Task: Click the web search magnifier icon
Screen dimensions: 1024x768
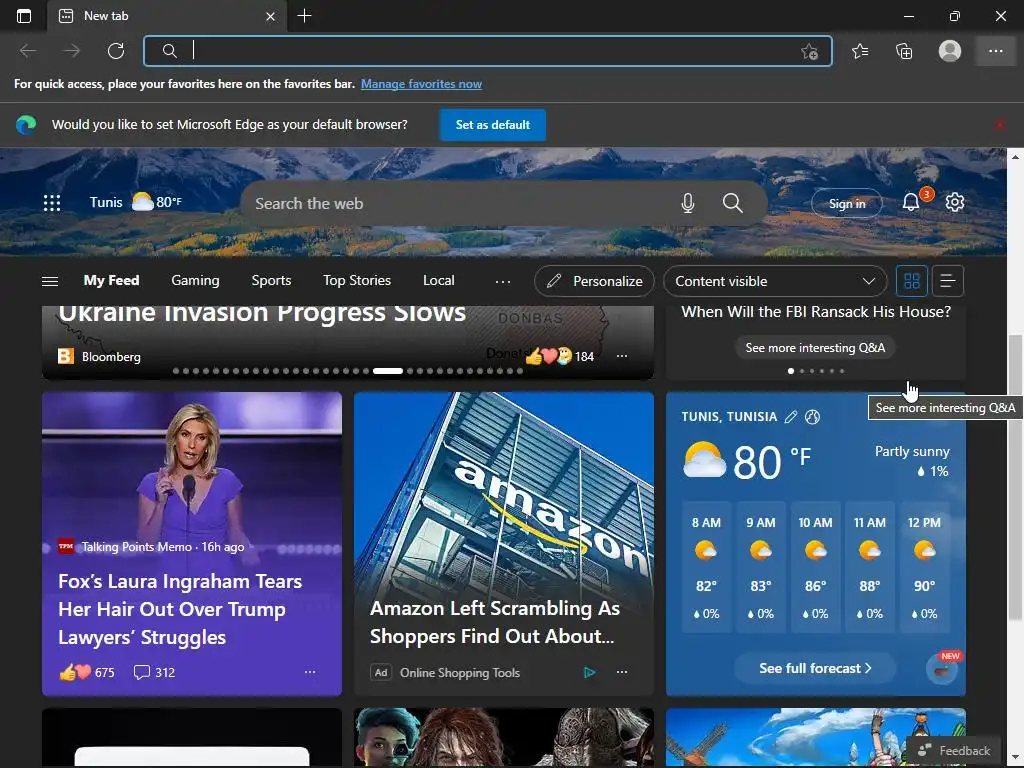Action: (x=733, y=203)
